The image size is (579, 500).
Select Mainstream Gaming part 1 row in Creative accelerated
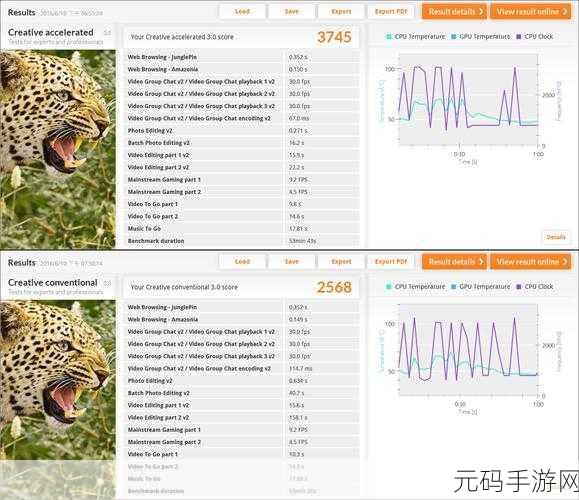click(242, 179)
